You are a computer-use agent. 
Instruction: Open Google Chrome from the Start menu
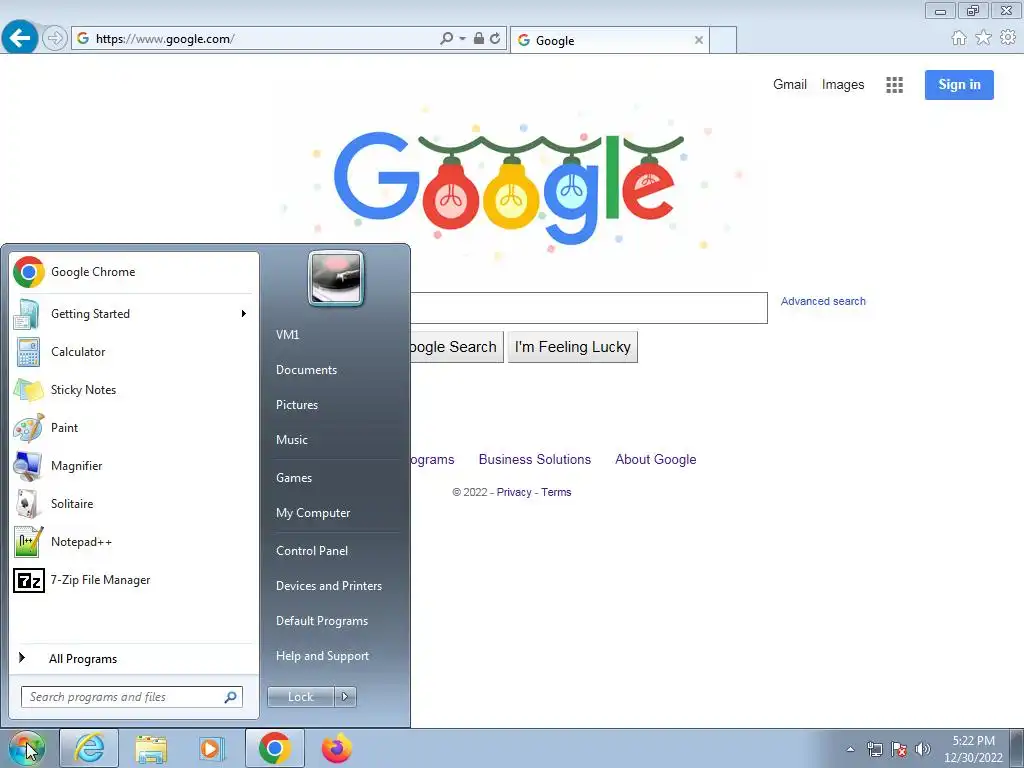click(134, 272)
